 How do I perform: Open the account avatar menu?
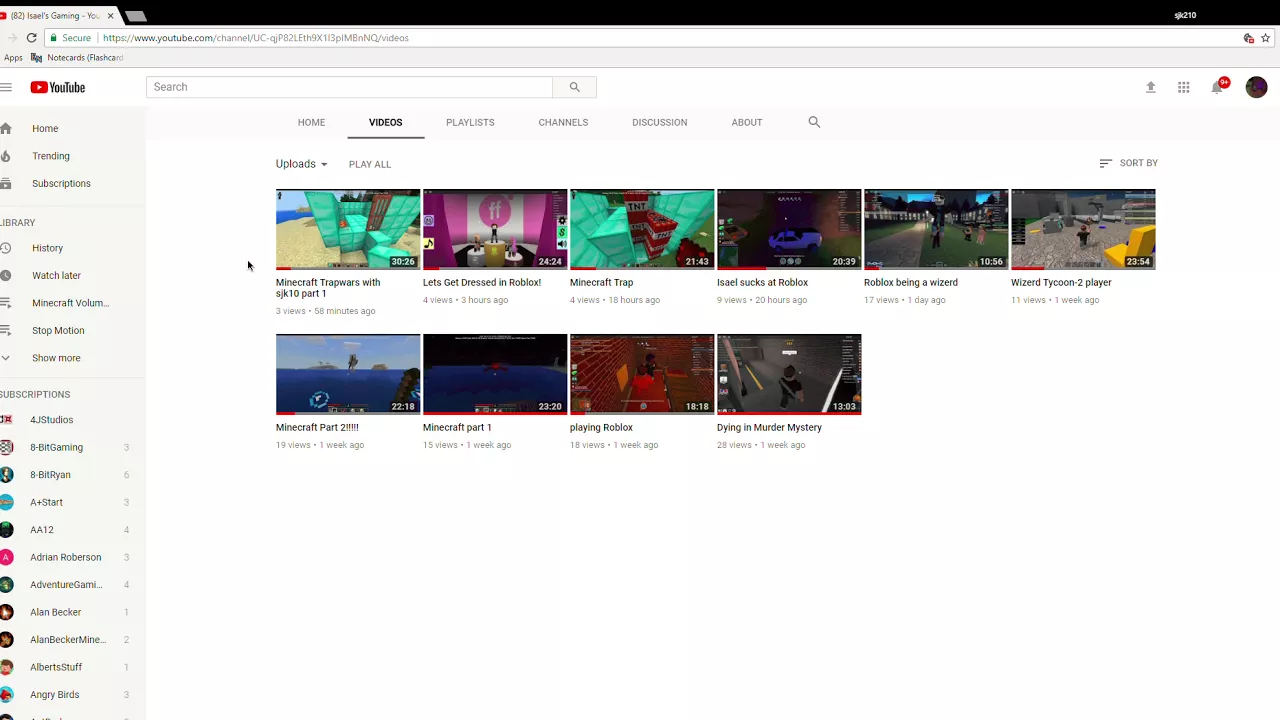(x=1256, y=87)
